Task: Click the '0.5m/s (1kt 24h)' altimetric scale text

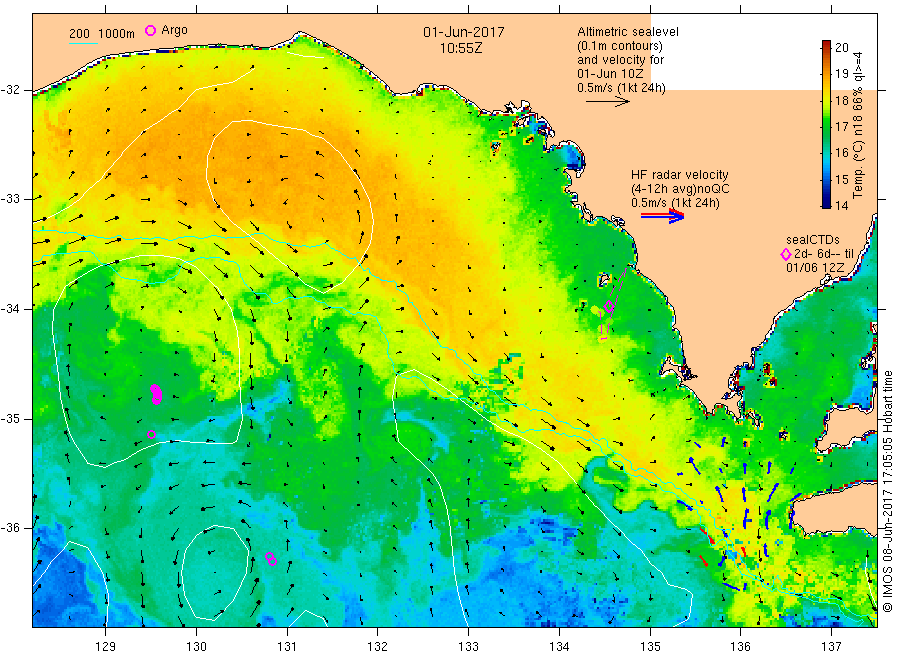Action: coord(622,88)
